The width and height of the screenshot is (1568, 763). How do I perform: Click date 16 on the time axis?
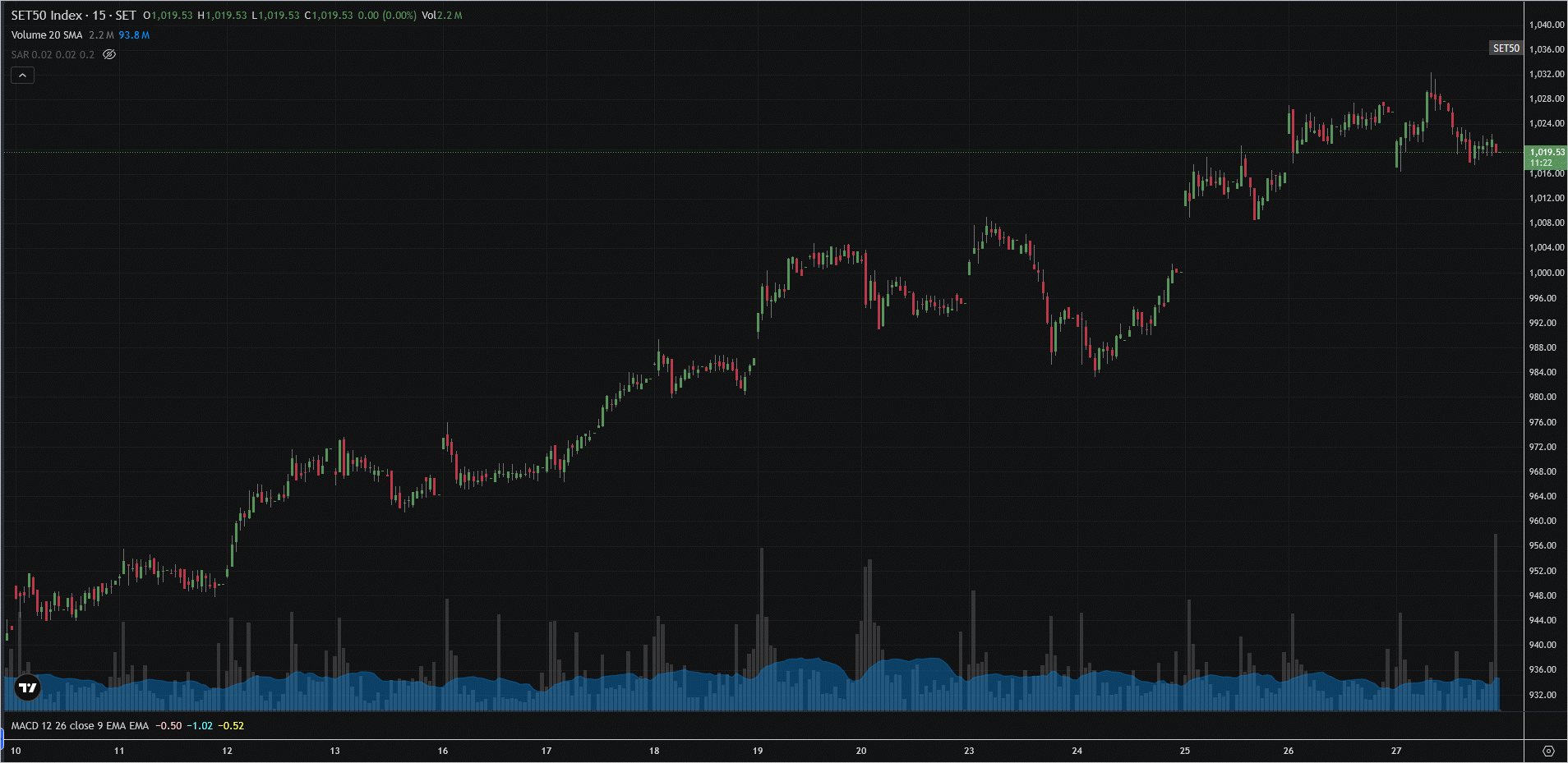point(443,751)
